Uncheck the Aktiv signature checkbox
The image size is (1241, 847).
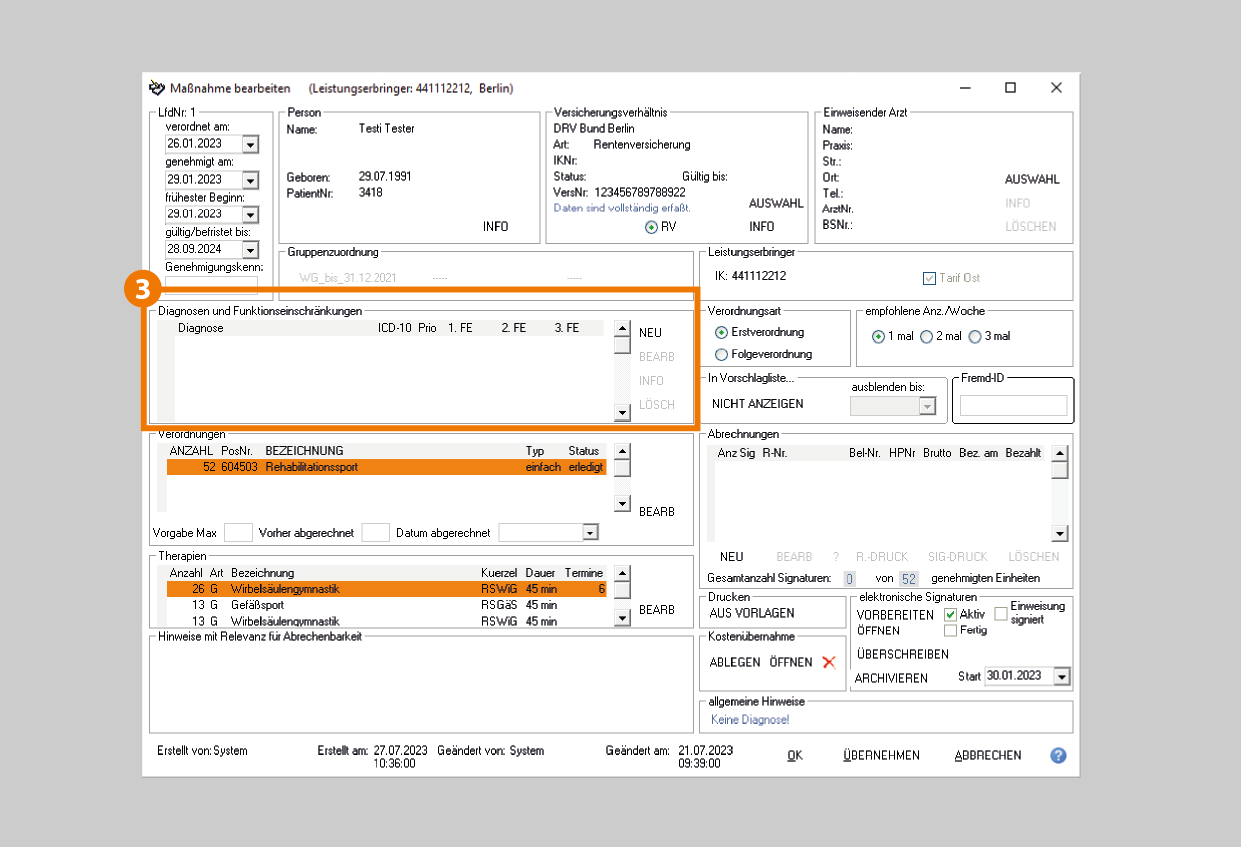pos(950,614)
